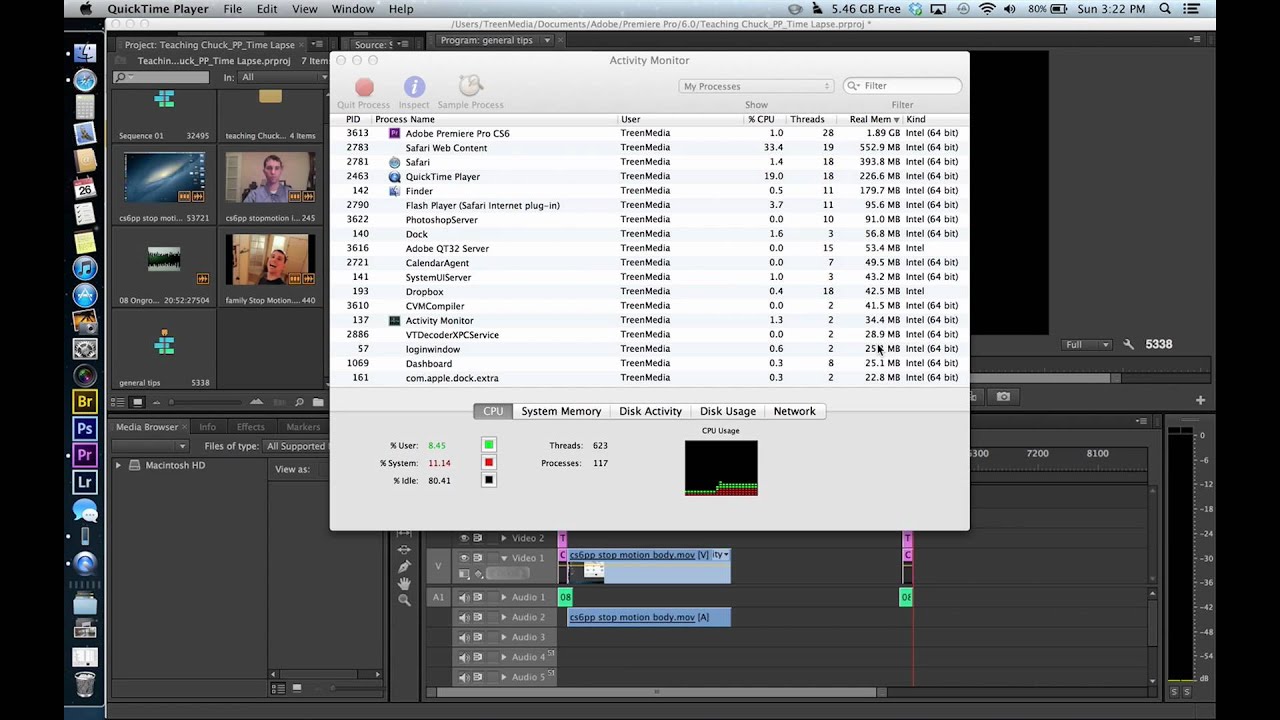This screenshot has height=720, width=1280.
Task: Click the Sample Process icon
Action: pos(471,87)
